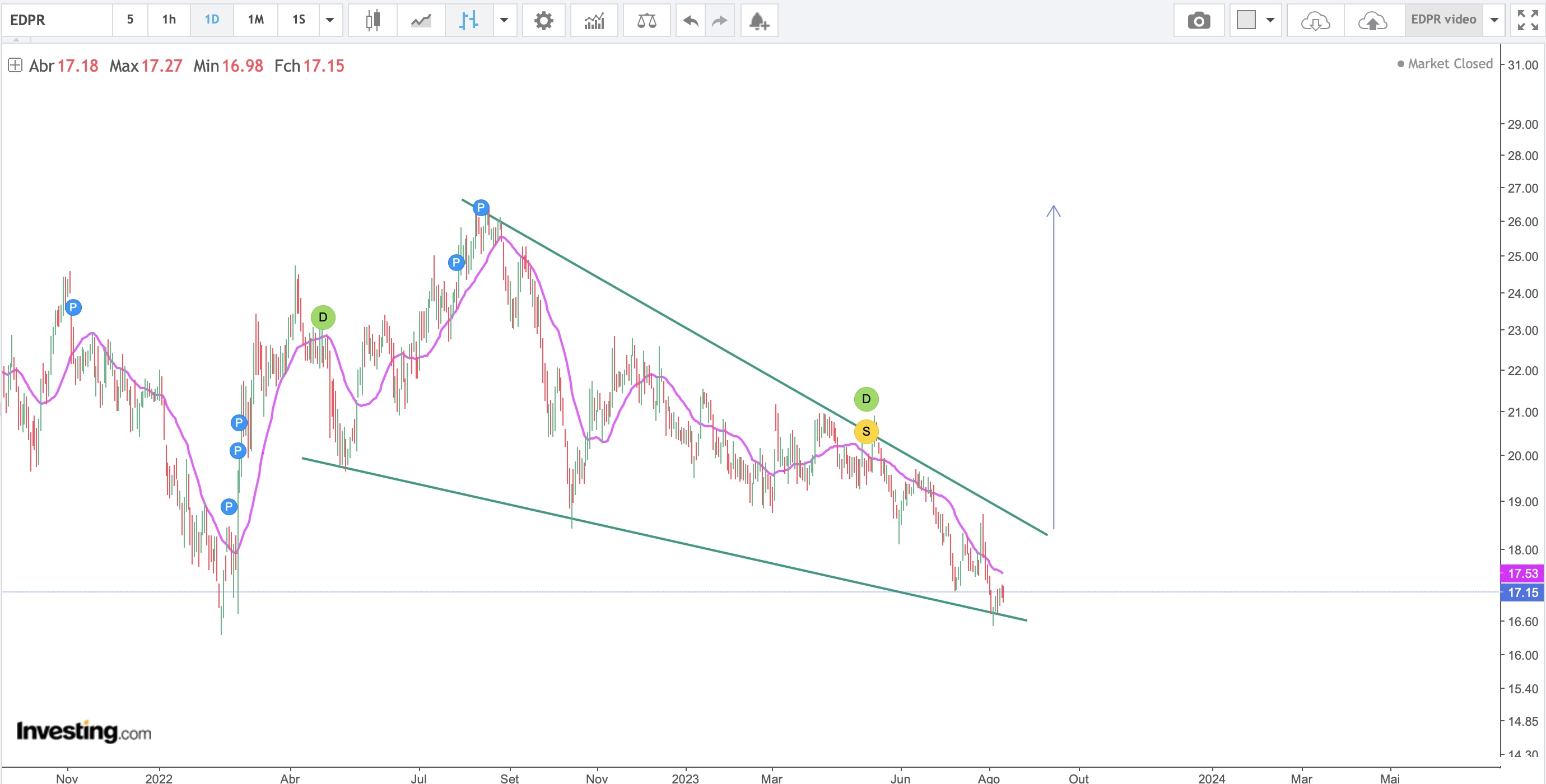The image size is (1546, 784).
Task: Select the bar chart style icon
Action: pos(469,20)
